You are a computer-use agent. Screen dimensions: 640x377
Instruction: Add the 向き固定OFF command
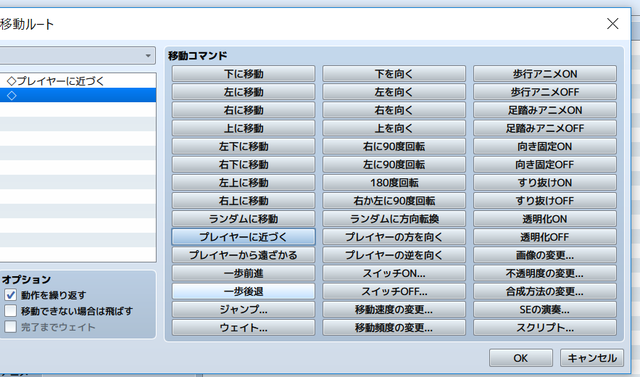544,164
